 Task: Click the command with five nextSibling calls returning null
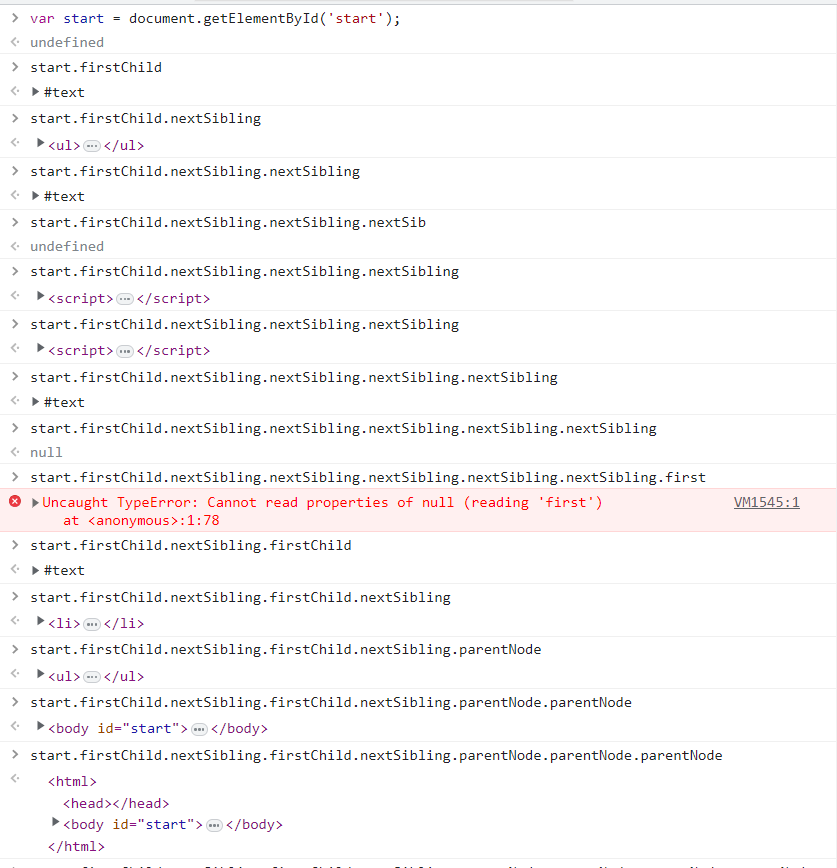(x=343, y=428)
